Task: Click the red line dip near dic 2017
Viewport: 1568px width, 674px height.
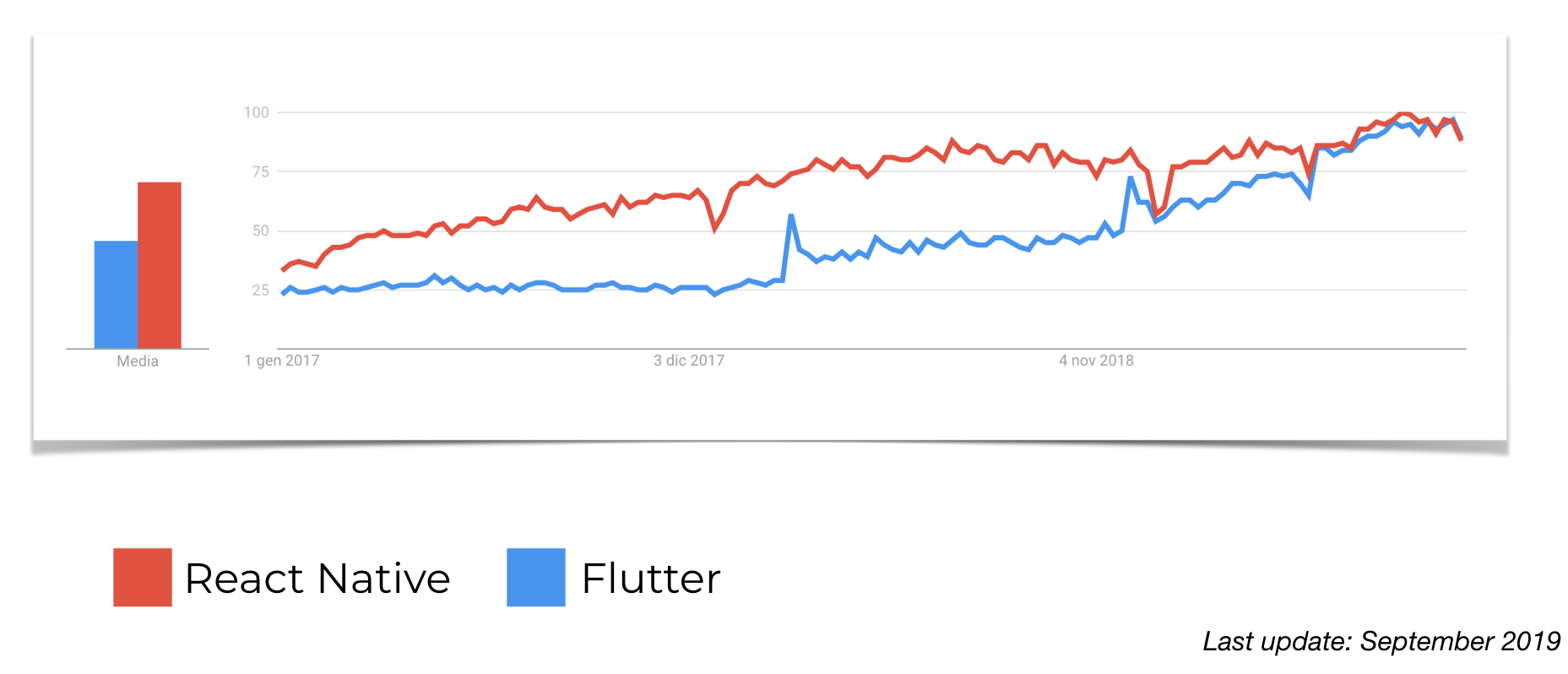Action: 715,228
